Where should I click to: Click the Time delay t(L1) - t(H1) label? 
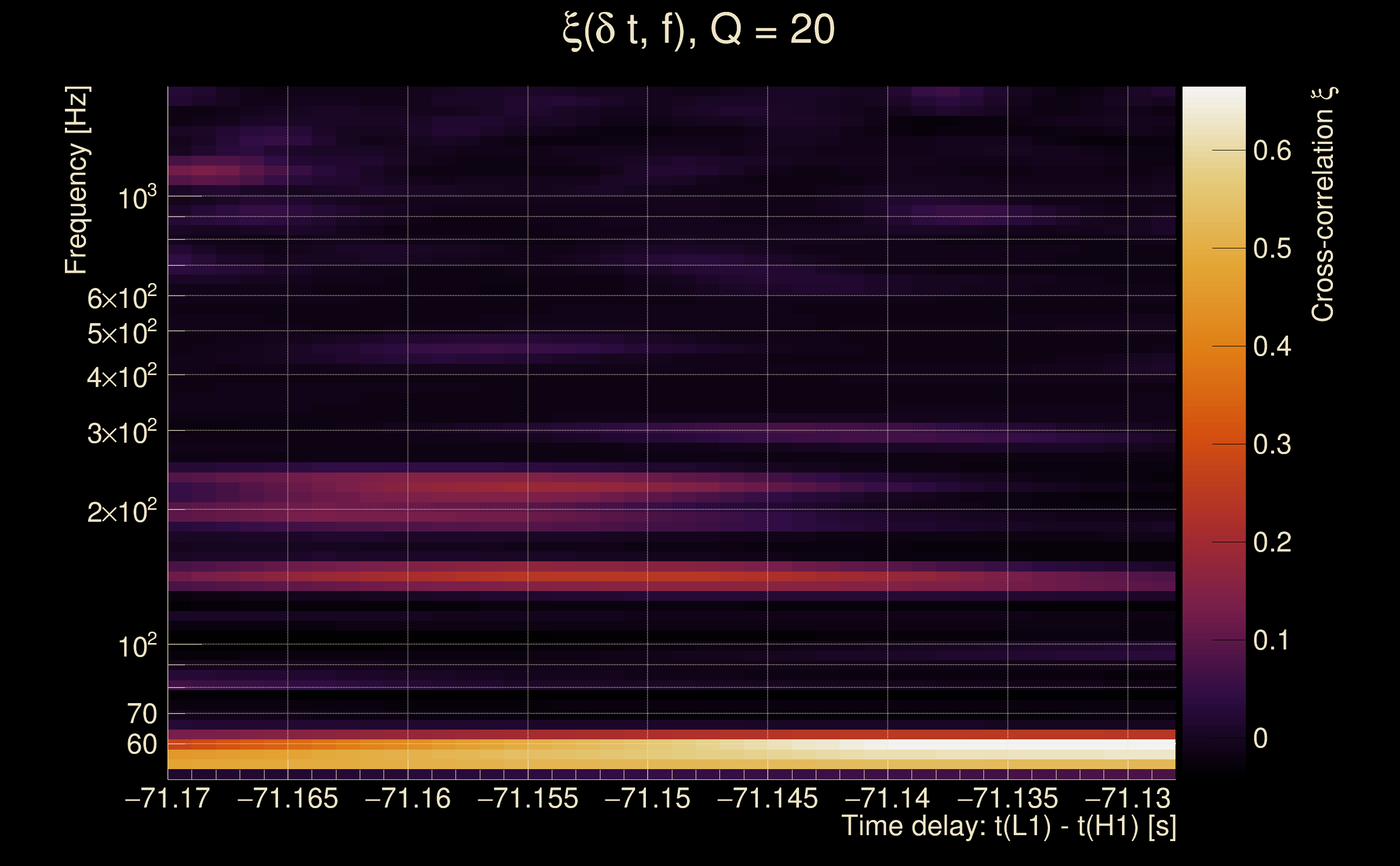pos(1008,826)
